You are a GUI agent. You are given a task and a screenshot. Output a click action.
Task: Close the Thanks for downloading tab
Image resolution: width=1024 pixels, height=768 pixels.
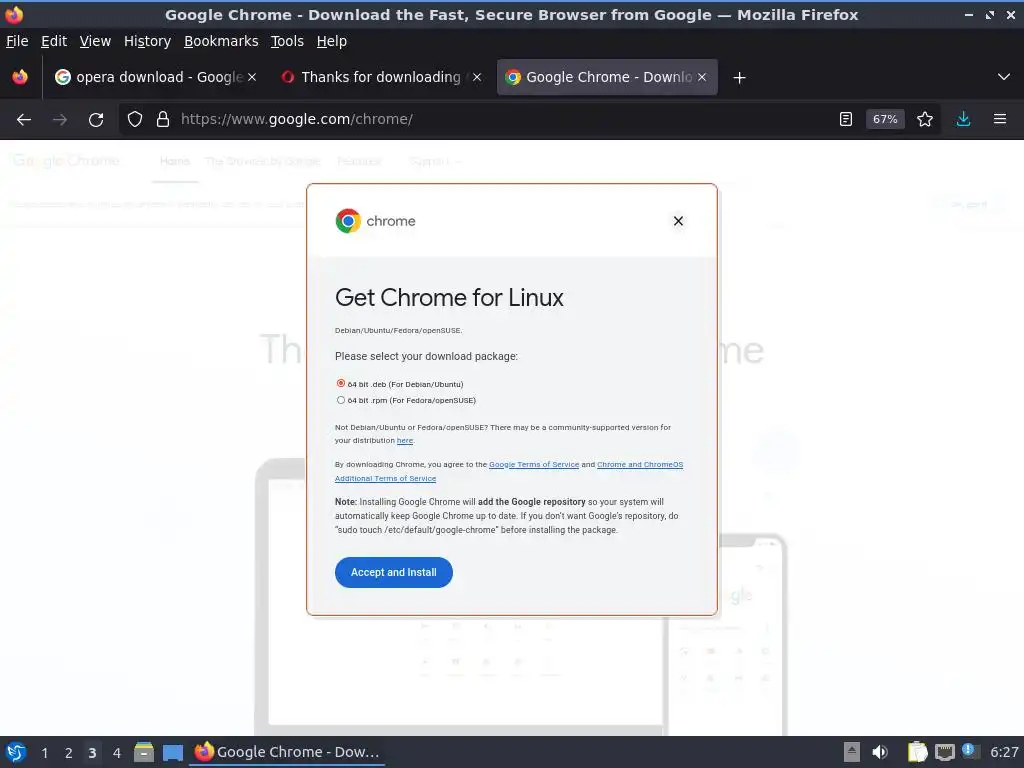tap(477, 77)
